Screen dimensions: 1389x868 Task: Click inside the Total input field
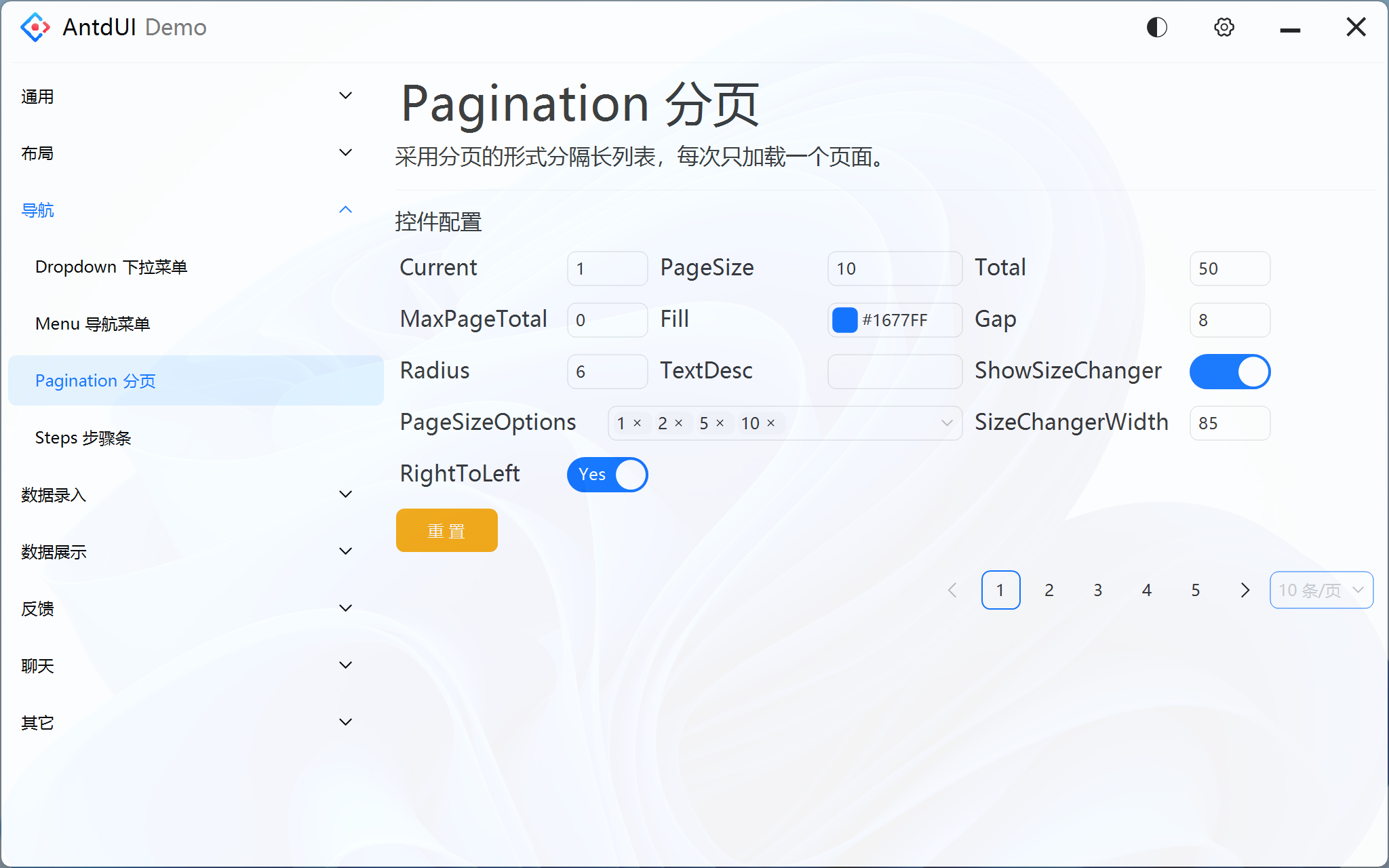pyautogui.click(x=1229, y=268)
